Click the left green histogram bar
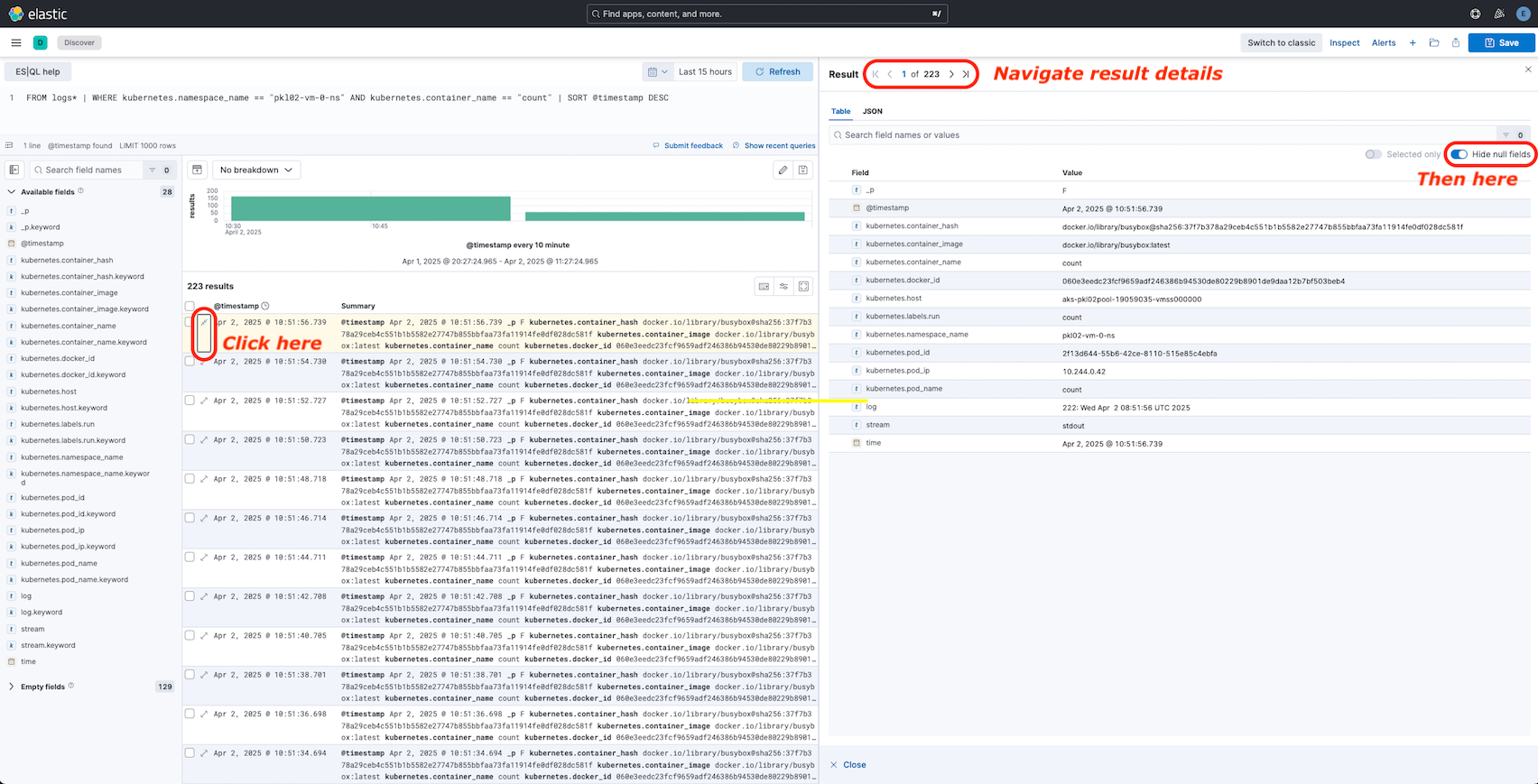 [x=370, y=208]
